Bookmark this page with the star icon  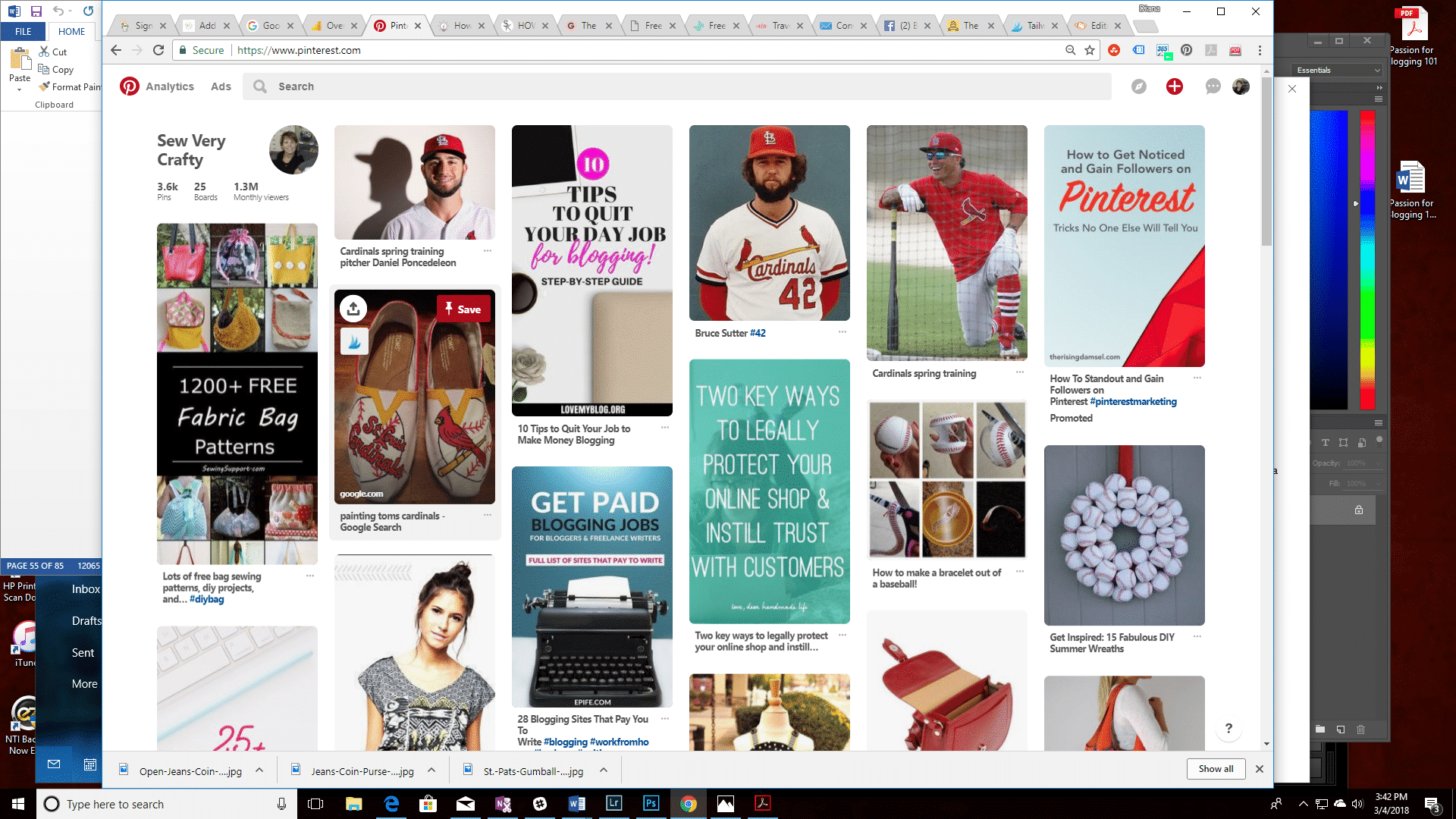(1090, 50)
